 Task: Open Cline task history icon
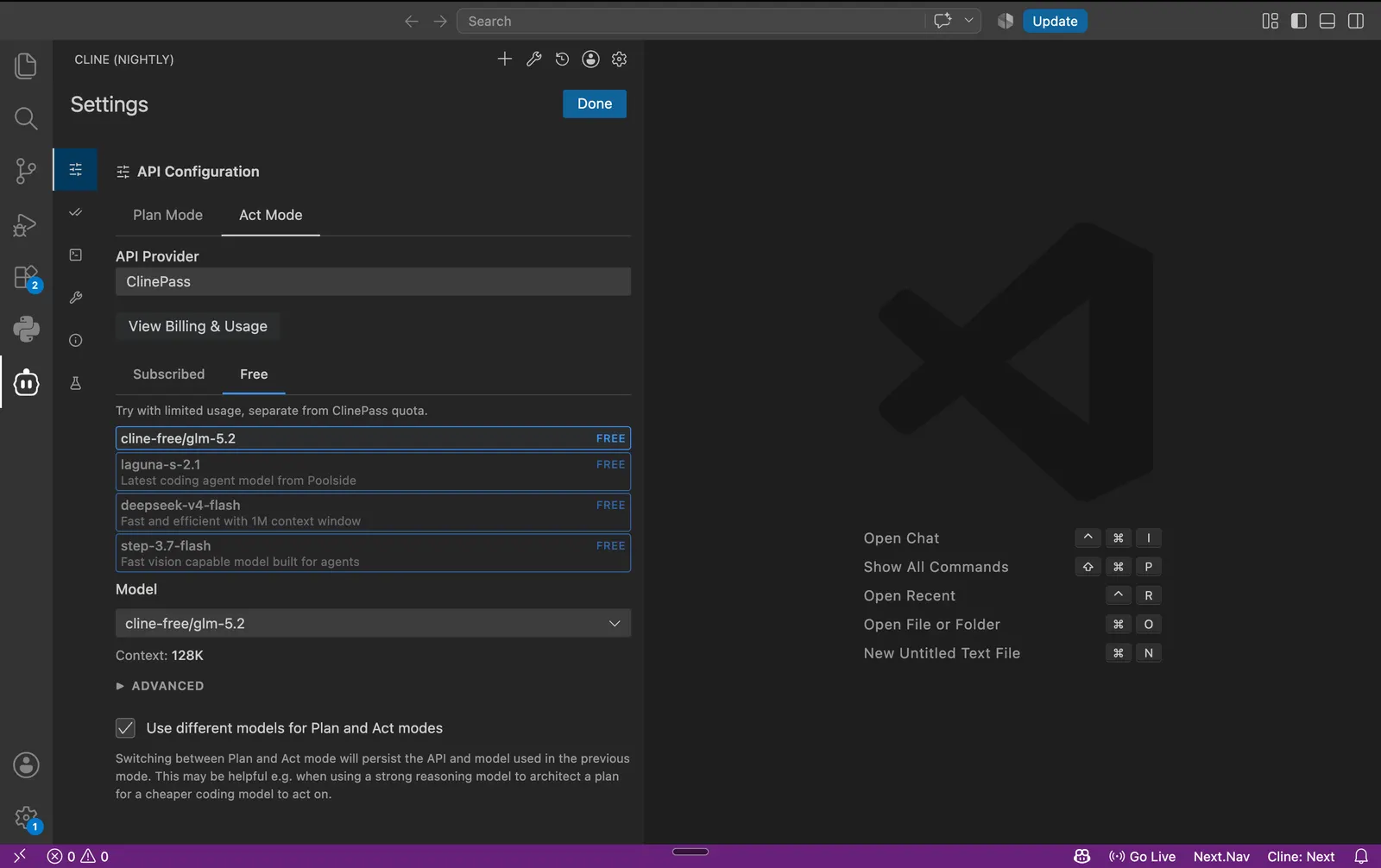click(562, 59)
